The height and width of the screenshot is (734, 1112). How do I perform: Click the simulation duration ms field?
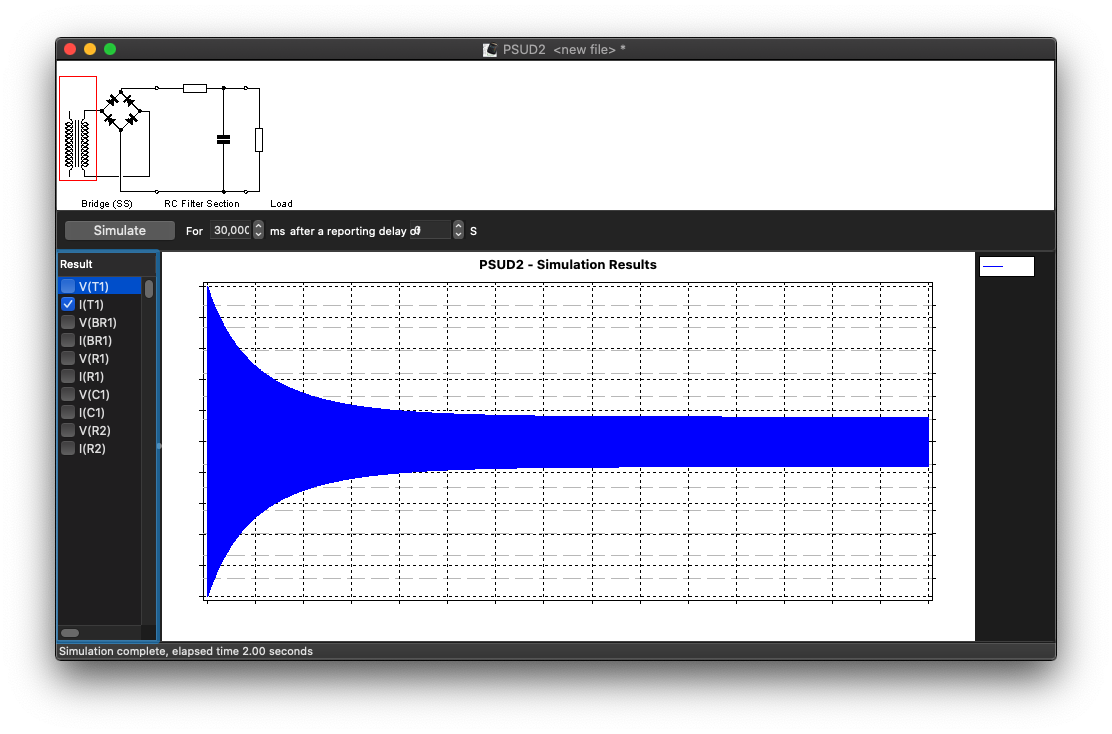tap(231, 230)
